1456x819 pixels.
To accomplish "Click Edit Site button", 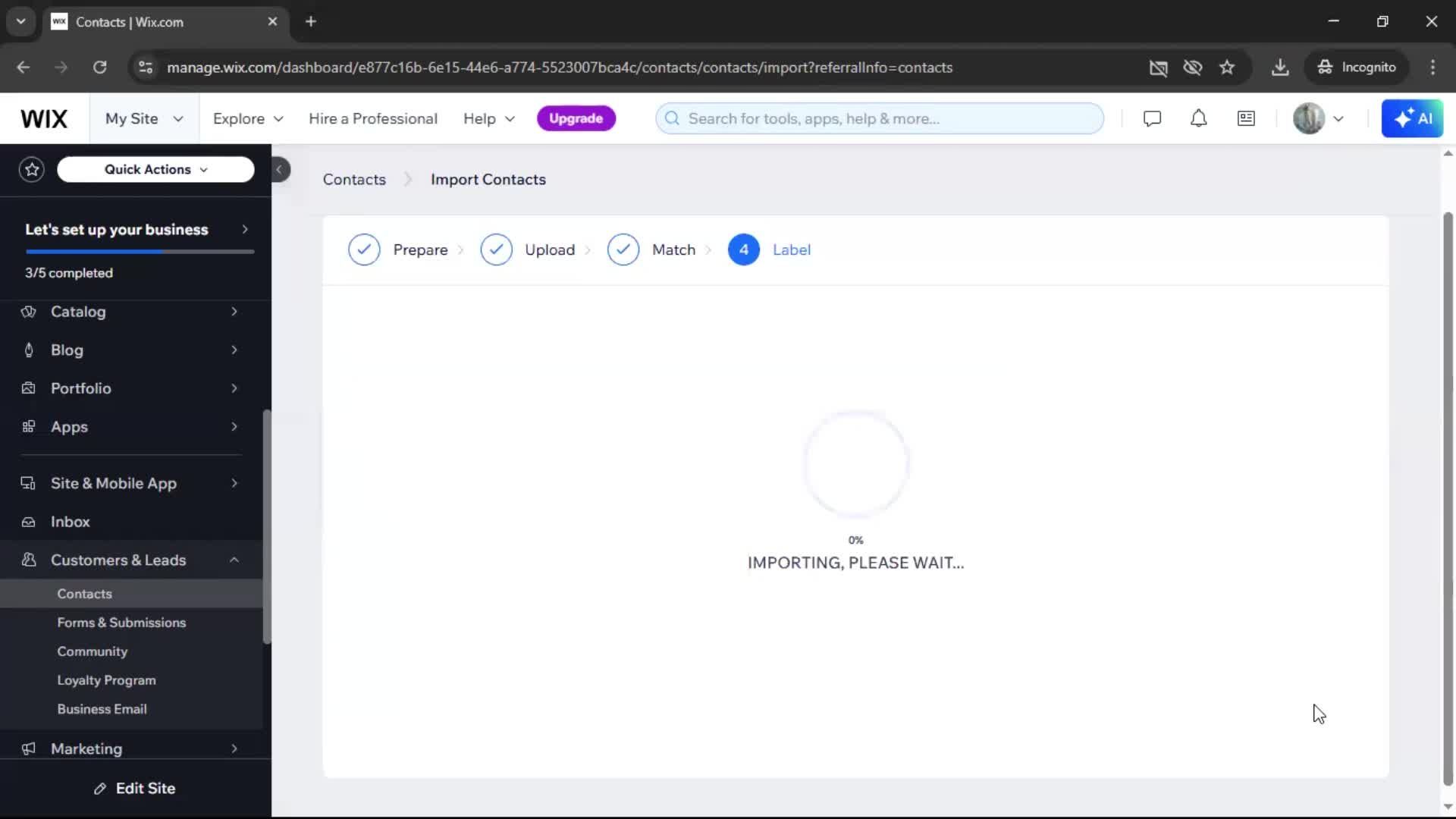I will point(135,789).
